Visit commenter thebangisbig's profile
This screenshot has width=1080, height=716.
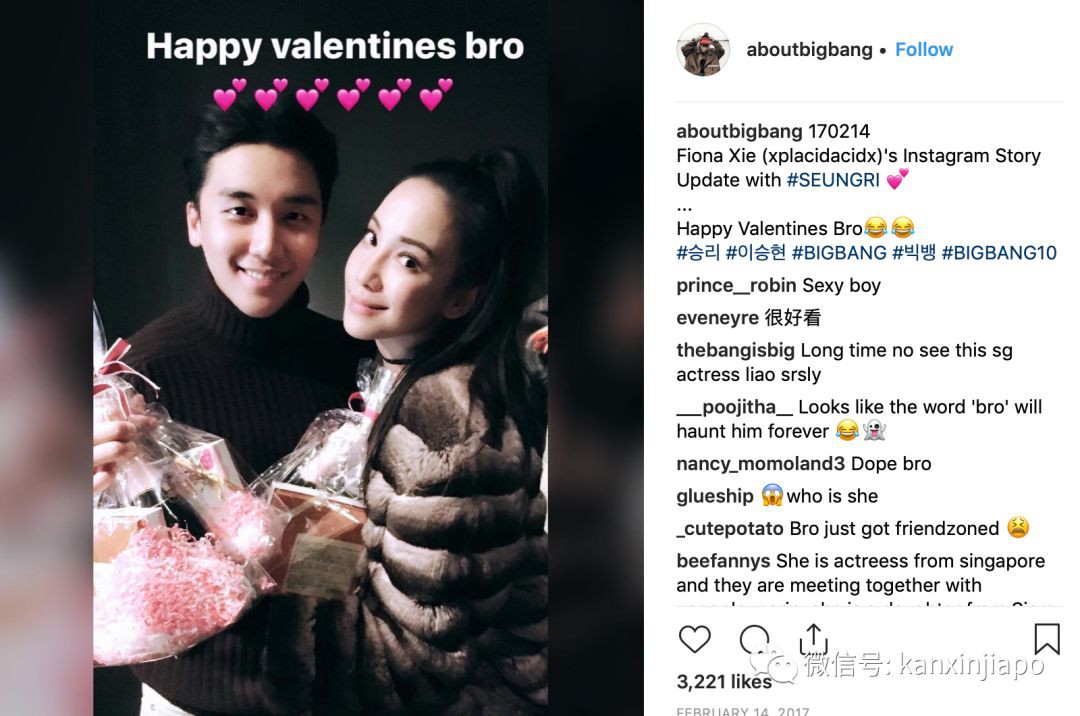coord(736,350)
